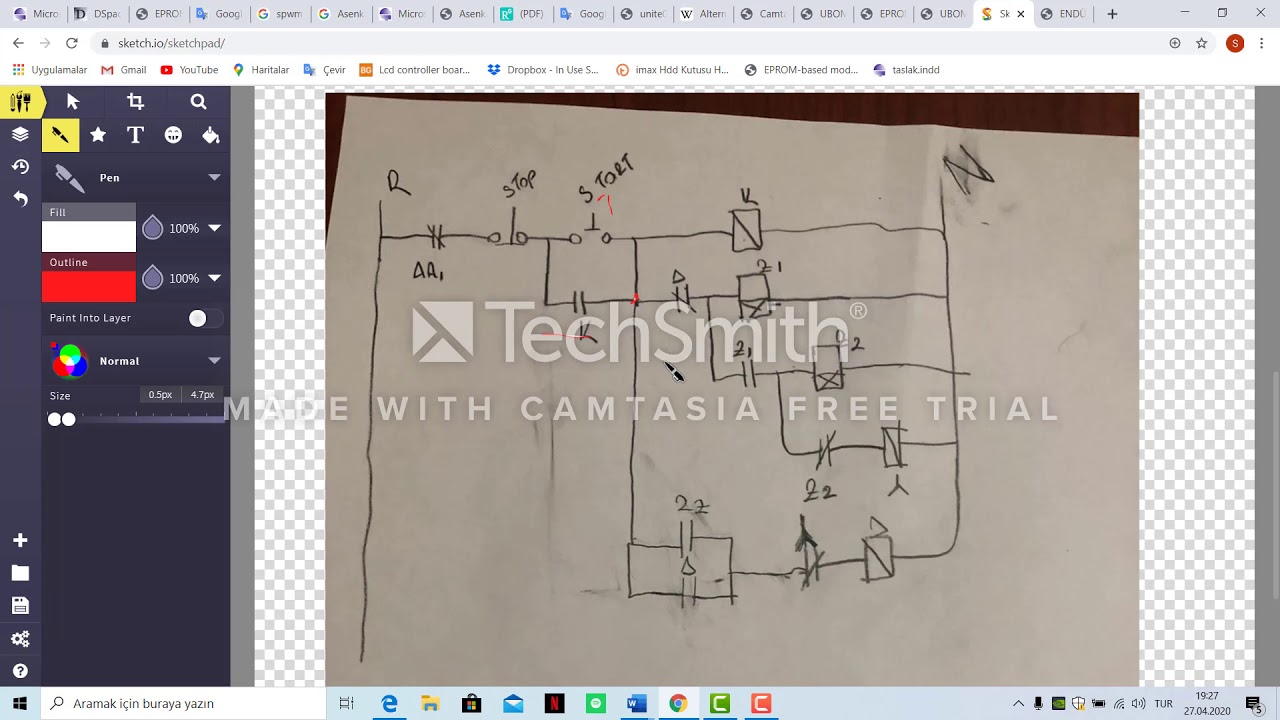
Task: Expand the Fill opacity 100% dropdown
Action: pyautogui.click(x=214, y=228)
